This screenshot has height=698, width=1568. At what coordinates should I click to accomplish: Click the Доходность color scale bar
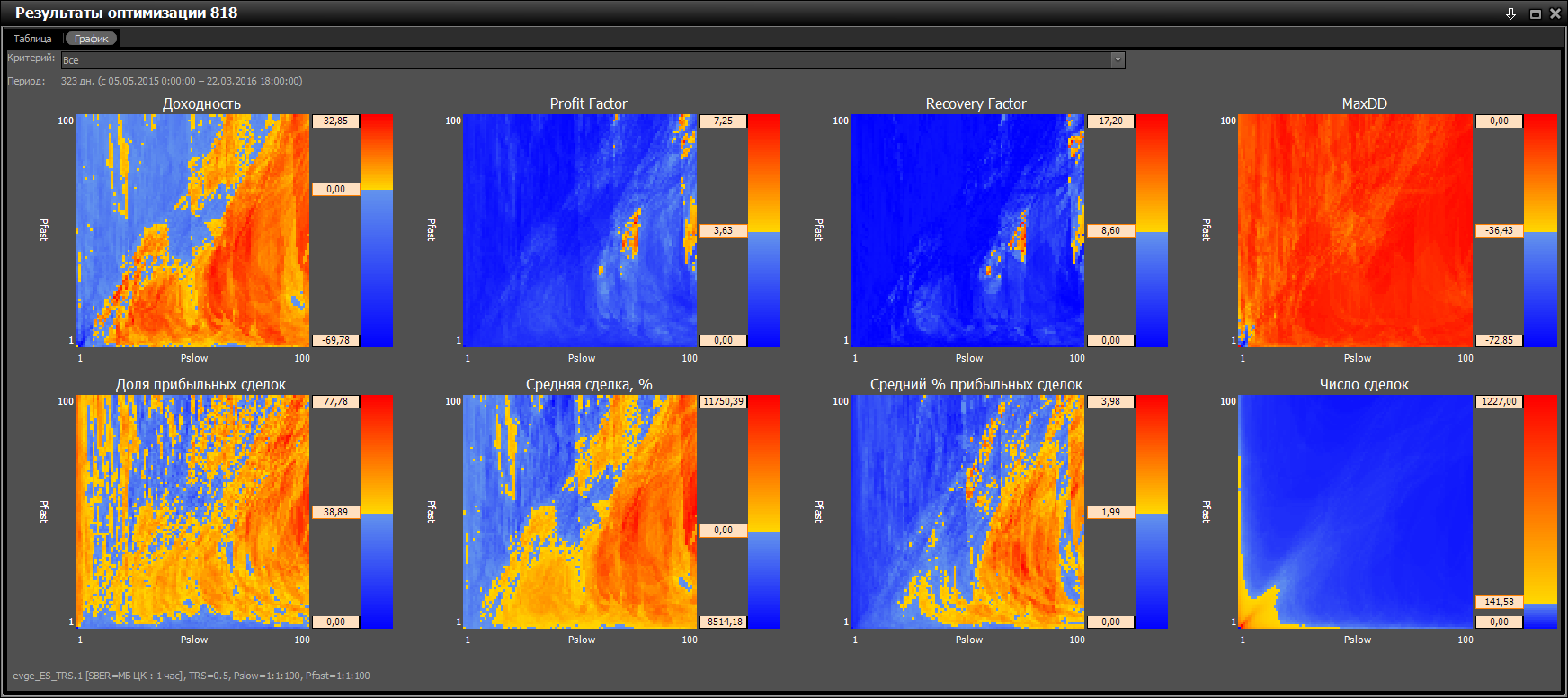coord(377,230)
